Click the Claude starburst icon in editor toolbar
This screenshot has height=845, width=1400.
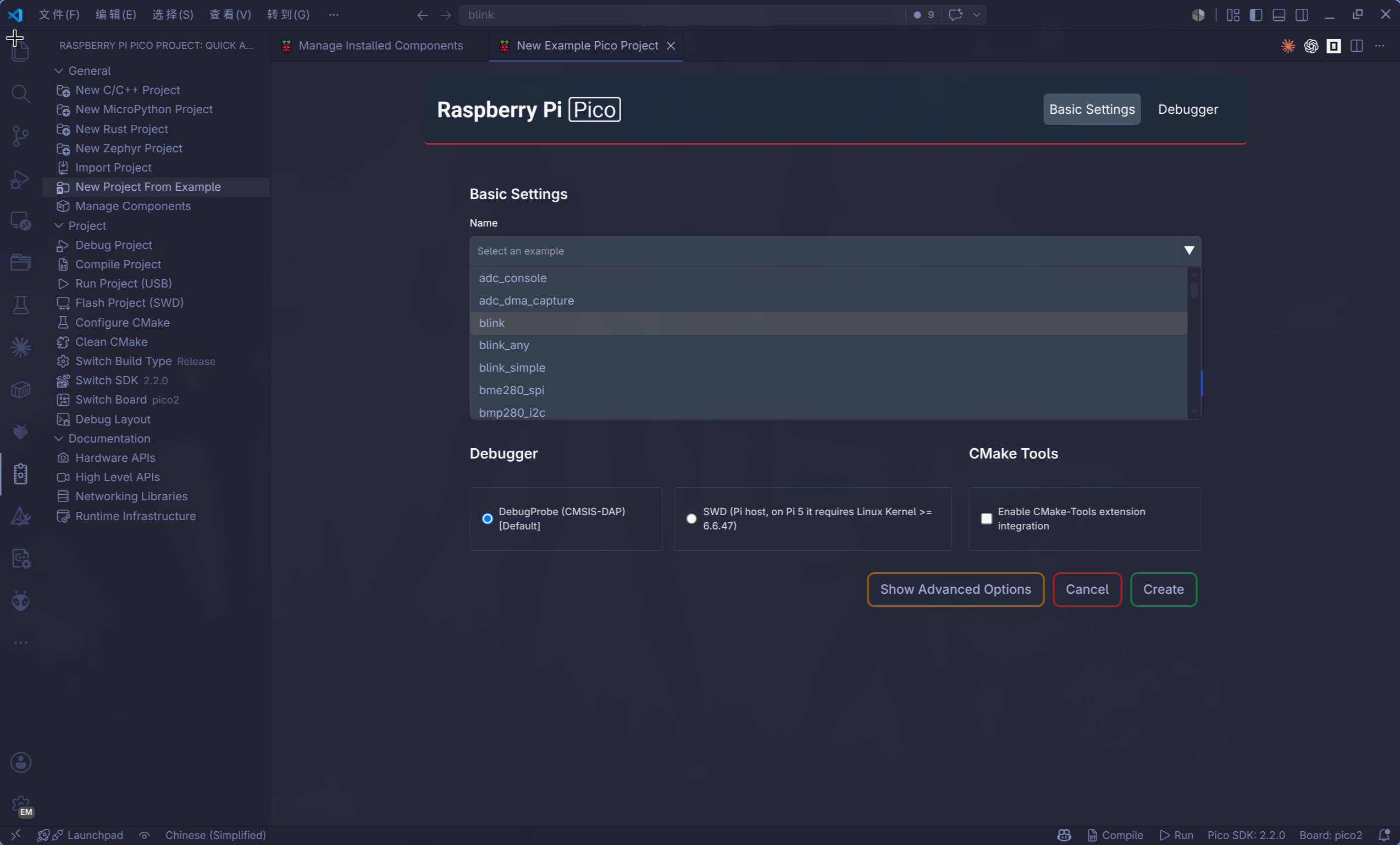1288,46
